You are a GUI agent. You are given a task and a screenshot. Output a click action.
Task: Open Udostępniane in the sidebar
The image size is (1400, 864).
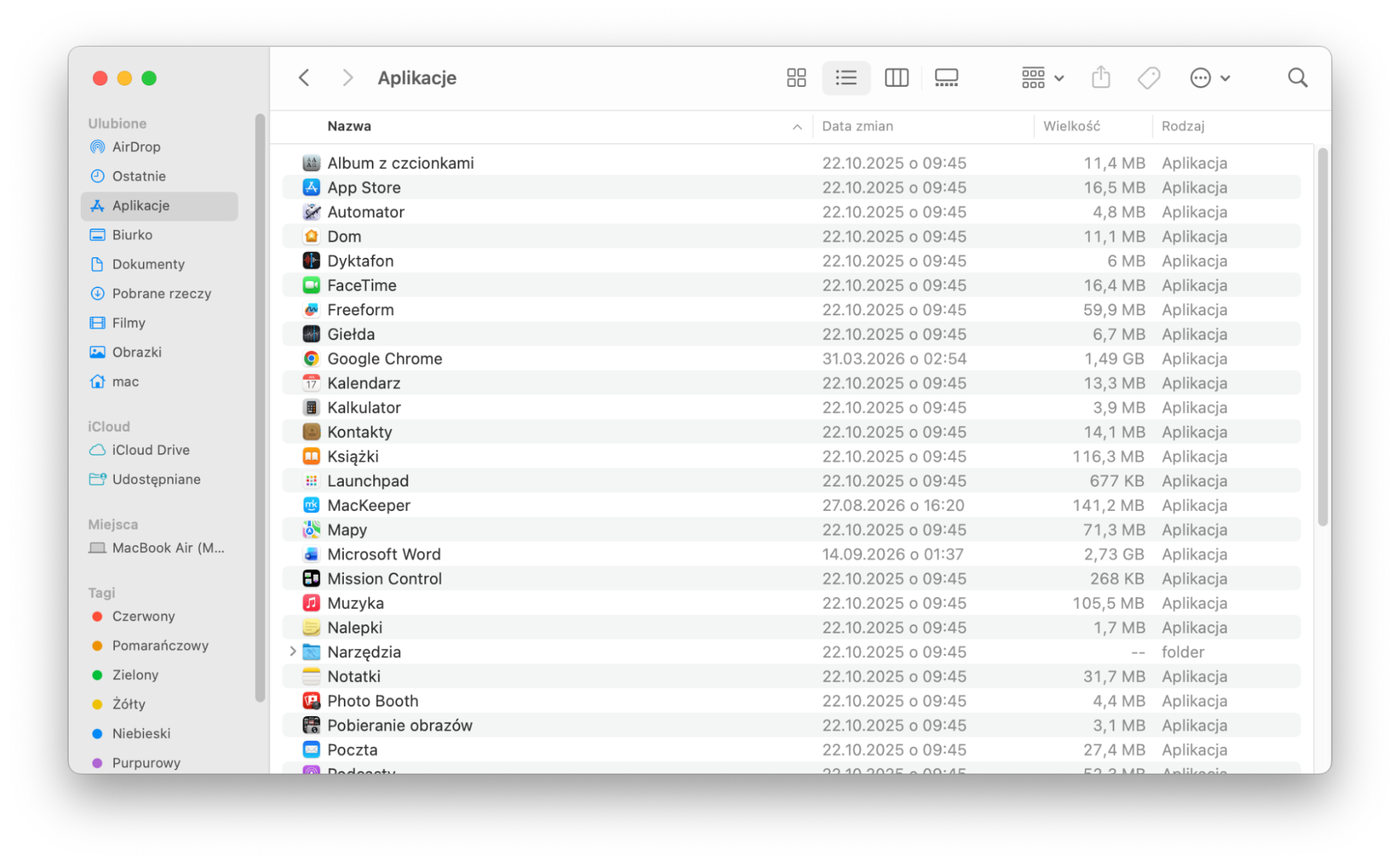click(x=160, y=480)
